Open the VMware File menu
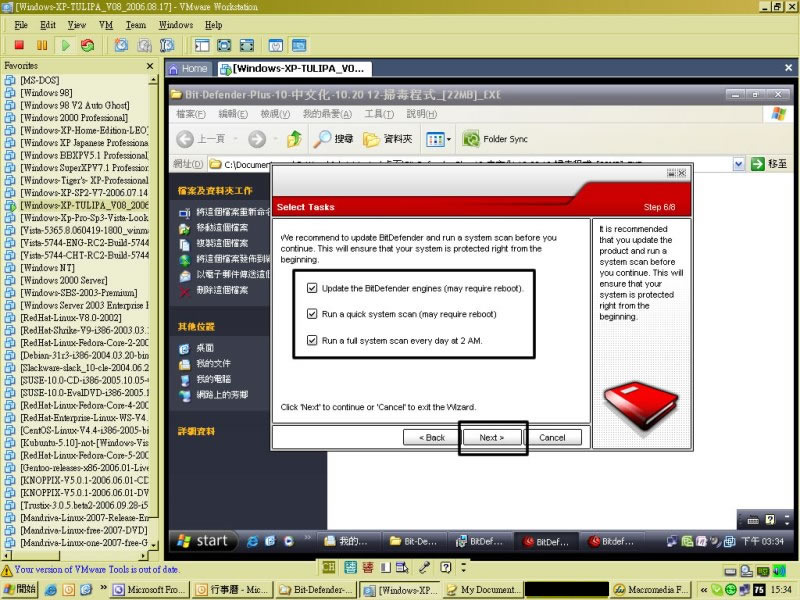The image size is (800, 600). tap(21, 25)
